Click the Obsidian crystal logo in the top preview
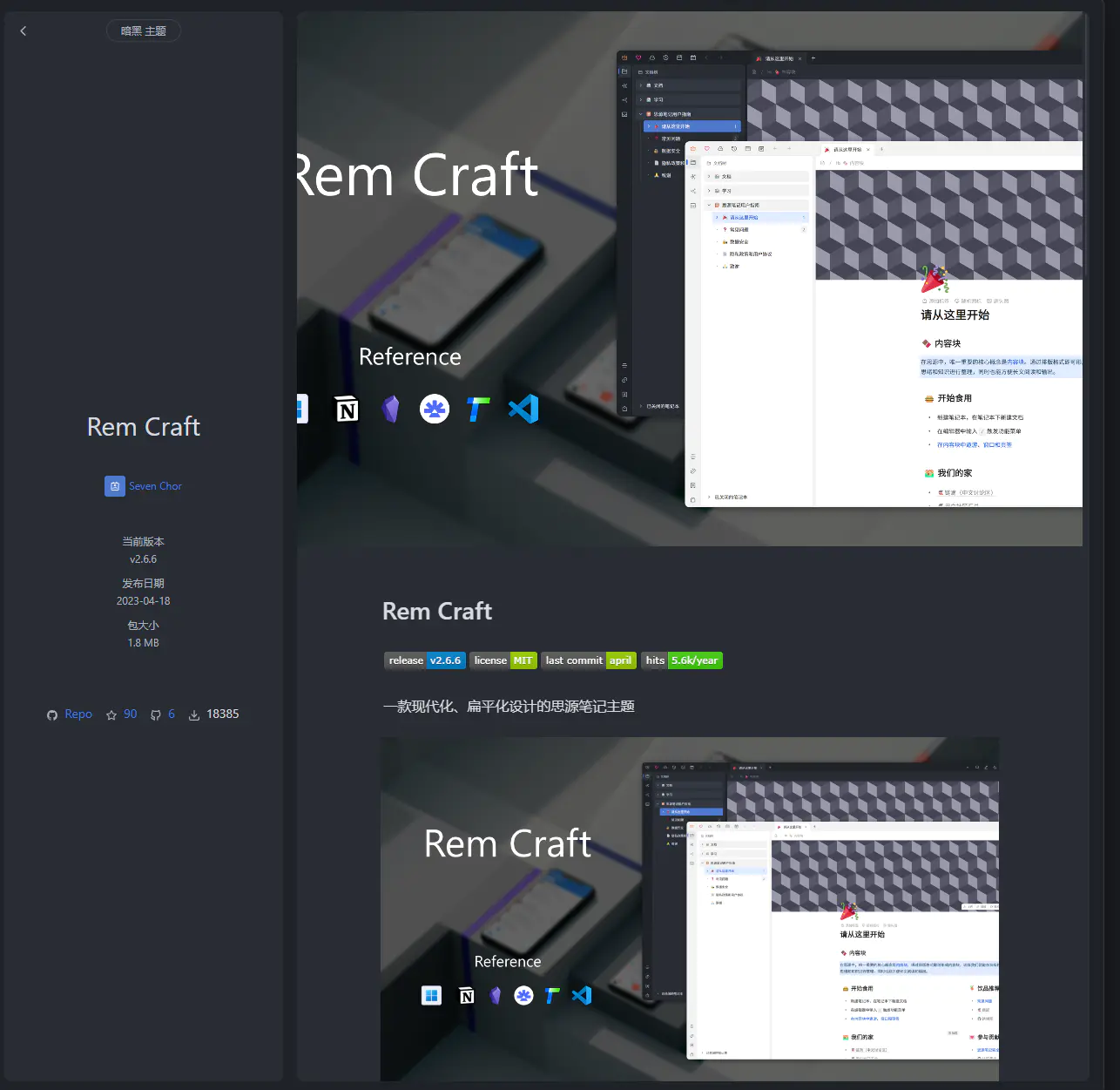Screen dimensions: 1120x1090 pyautogui.click(x=391, y=409)
